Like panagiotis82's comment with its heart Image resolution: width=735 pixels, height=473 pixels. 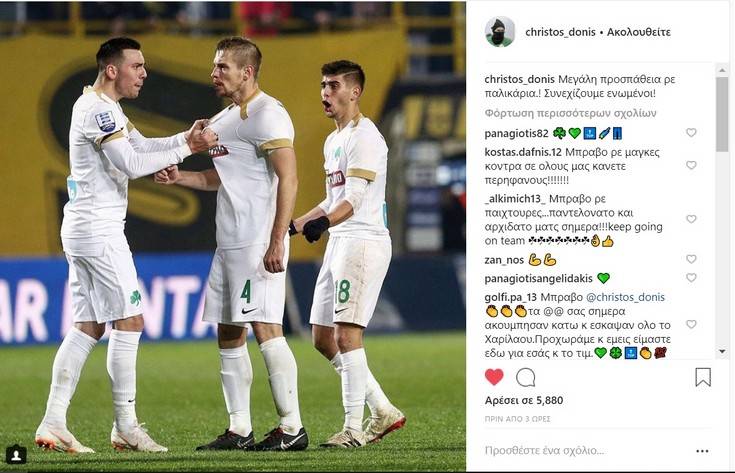[x=691, y=133]
